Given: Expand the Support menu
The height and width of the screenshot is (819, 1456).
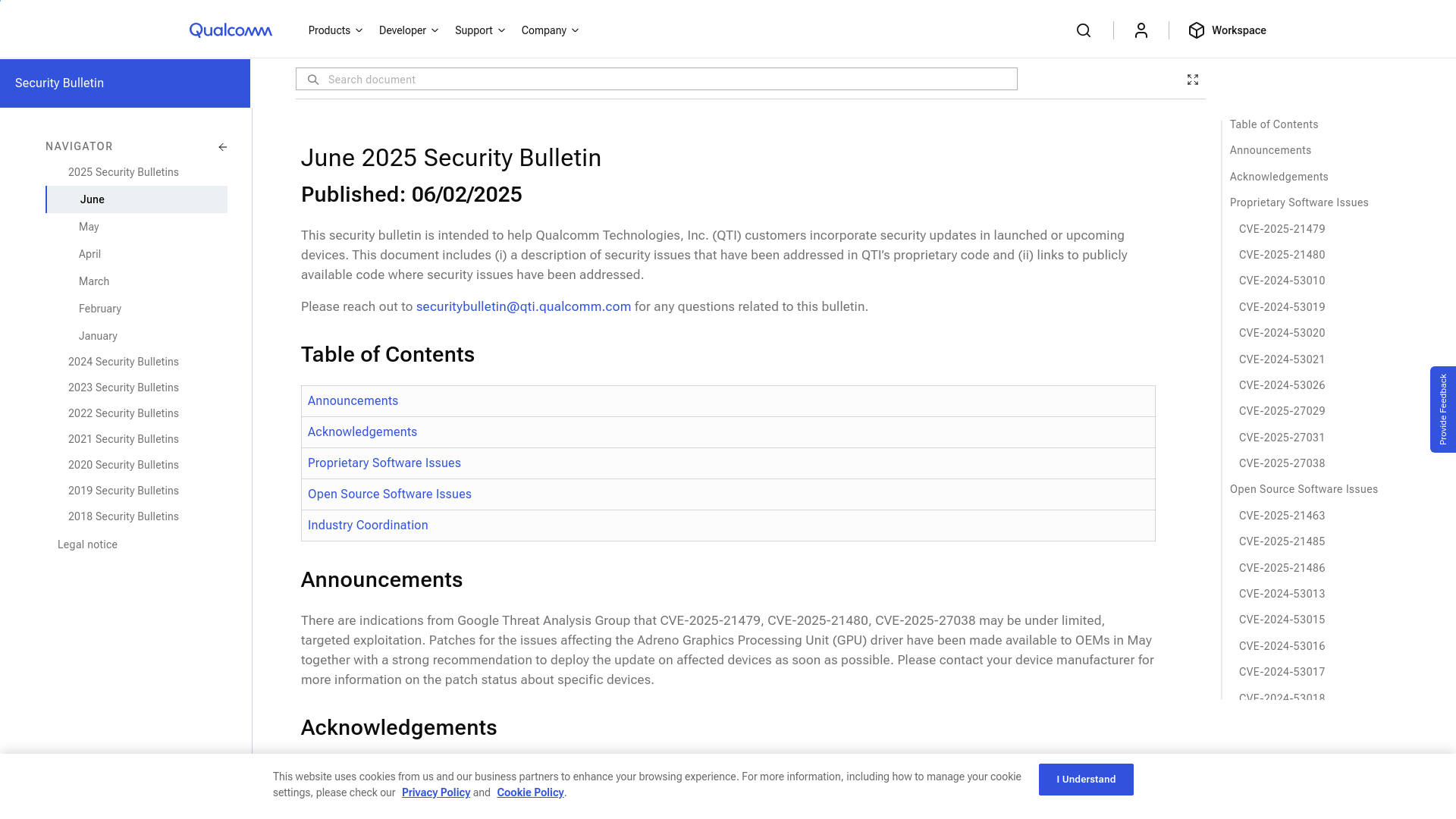Looking at the screenshot, I should [480, 30].
